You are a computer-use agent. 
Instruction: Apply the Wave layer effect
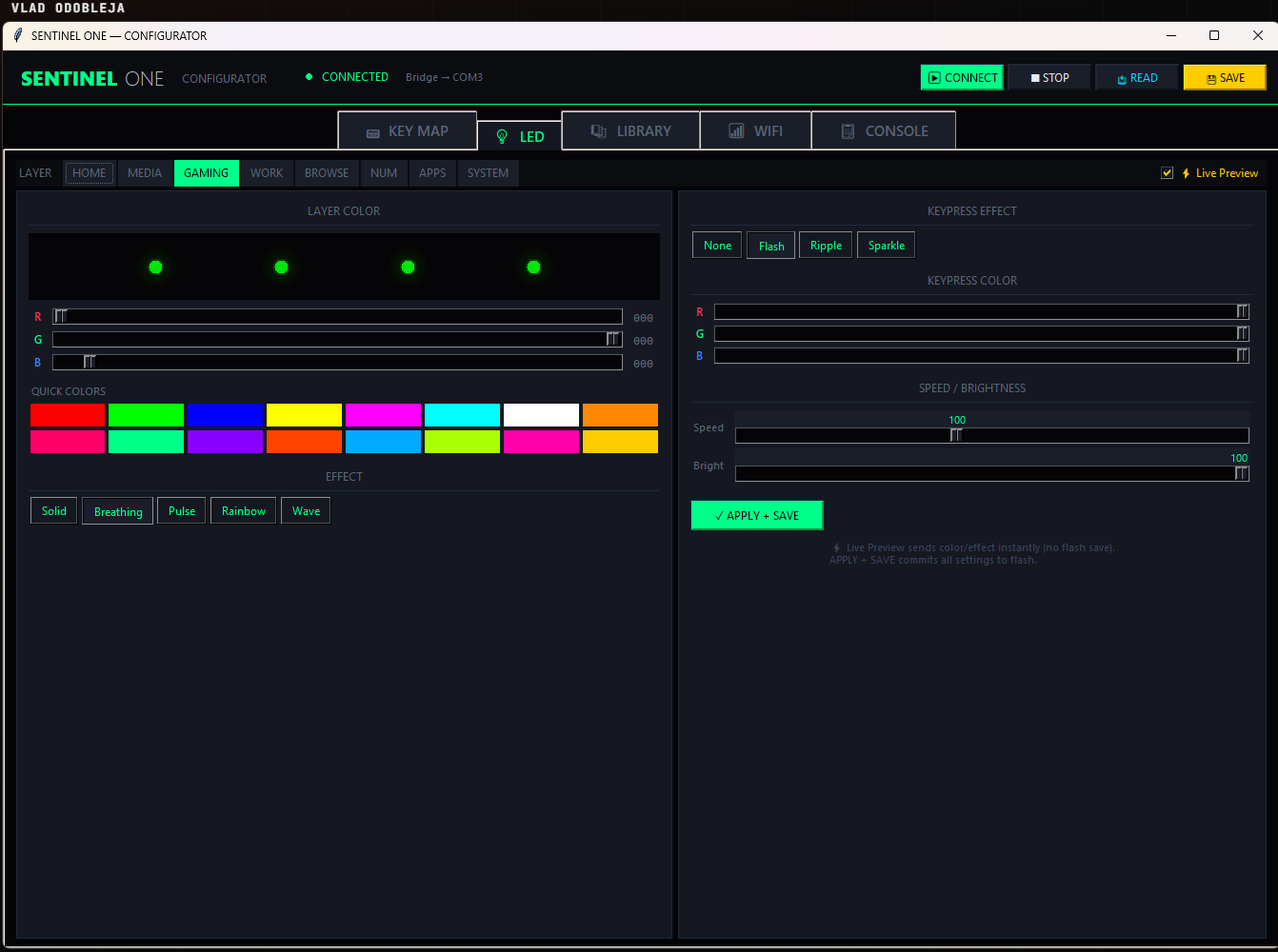[306, 511]
